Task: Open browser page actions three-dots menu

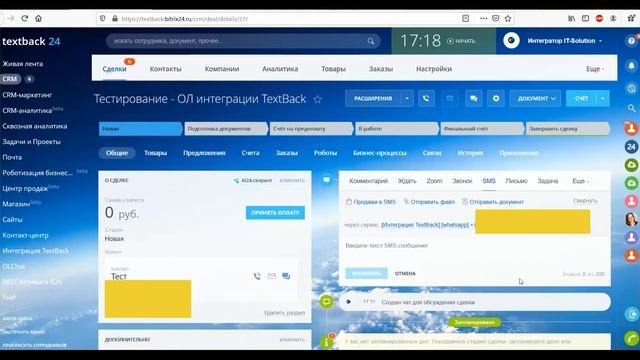Action: (x=483, y=18)
